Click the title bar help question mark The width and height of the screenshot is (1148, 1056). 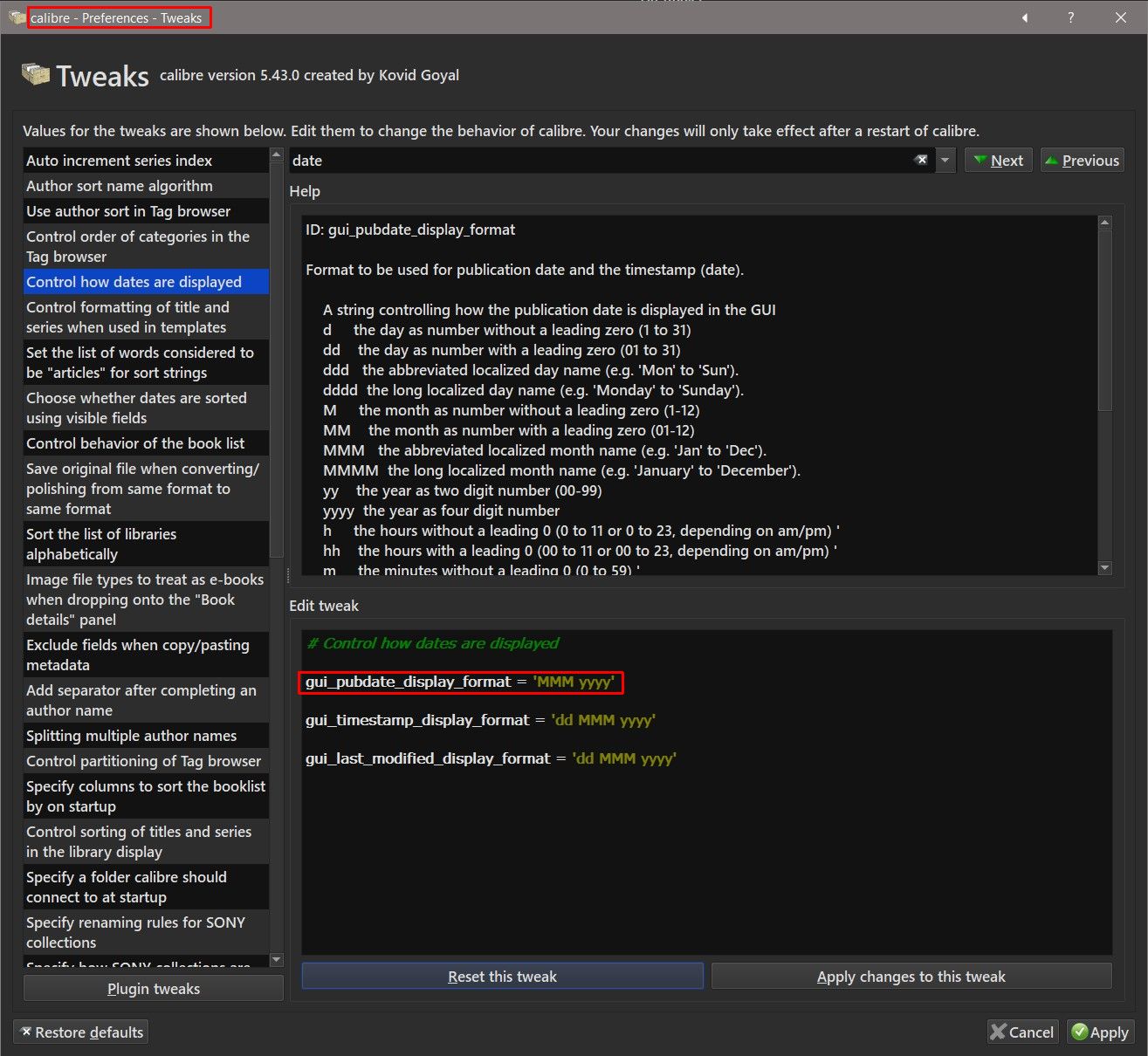(1071, 17)
